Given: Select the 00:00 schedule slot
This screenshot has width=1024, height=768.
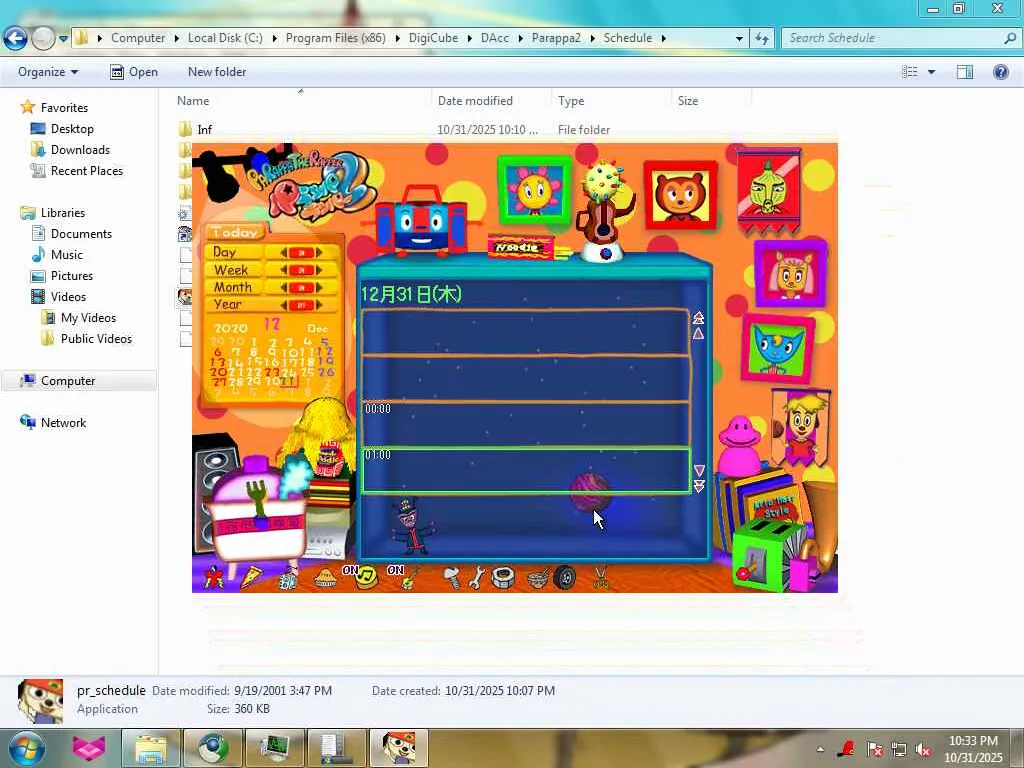Looking at the screenshot, I should click(526, 424).
